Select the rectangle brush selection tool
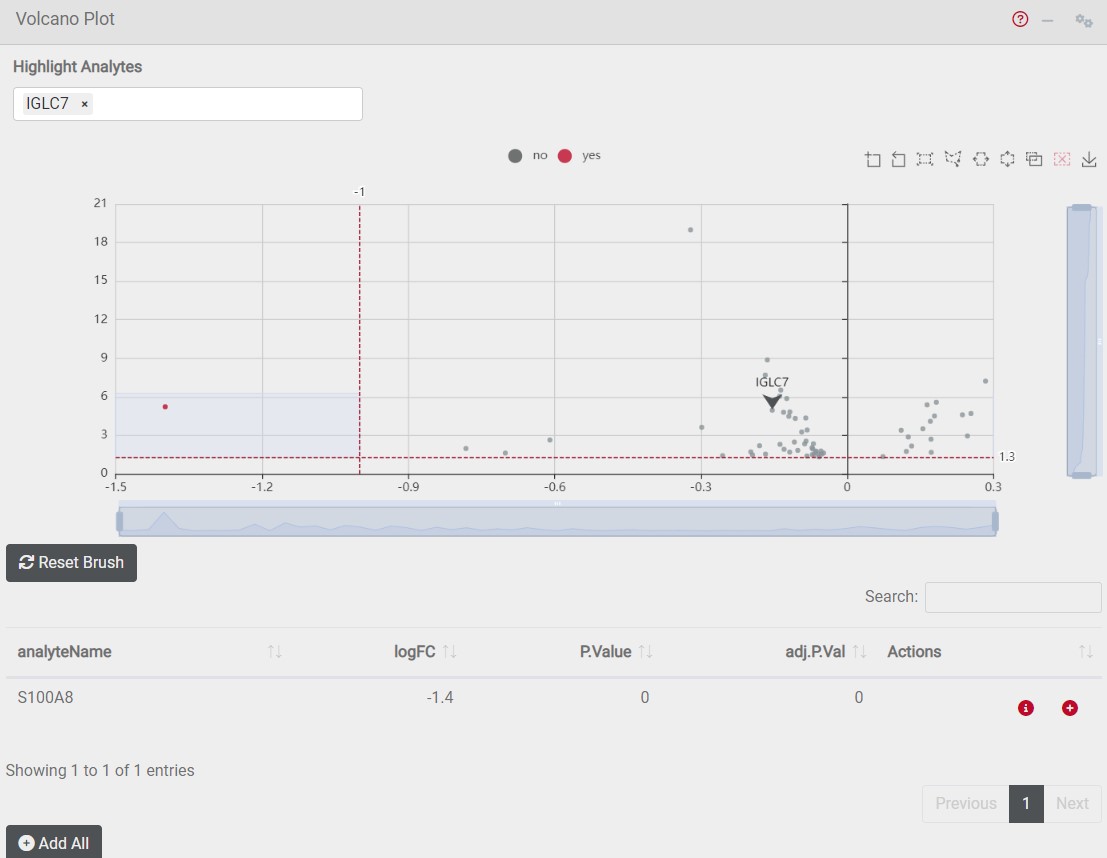The image size is (1107, 858). point(925,160)
